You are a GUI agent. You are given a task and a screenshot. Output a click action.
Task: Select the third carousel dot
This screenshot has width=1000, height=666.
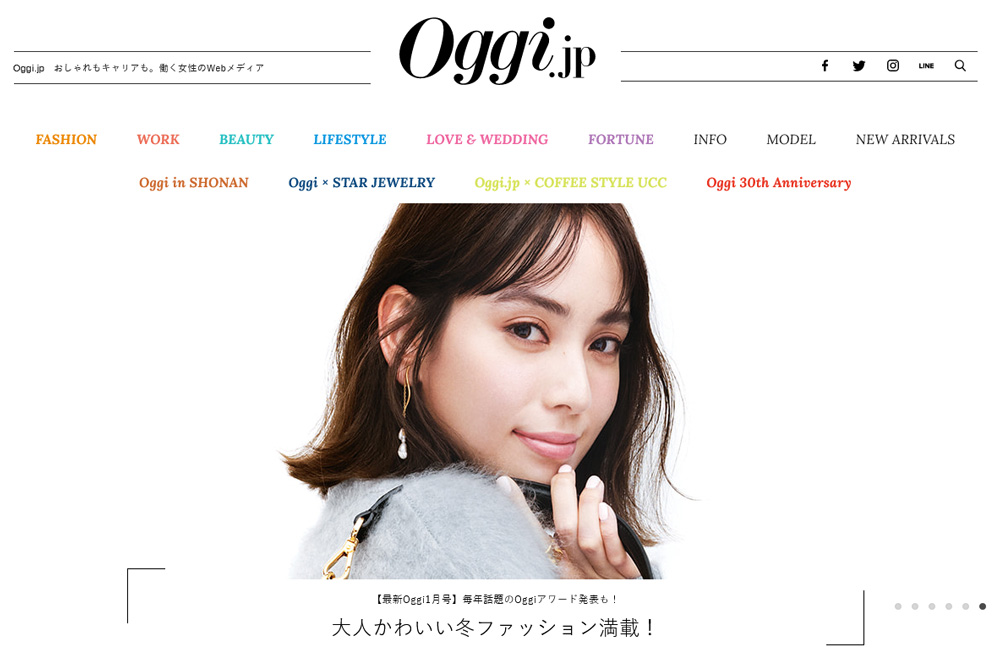click(x=932, y=607)
